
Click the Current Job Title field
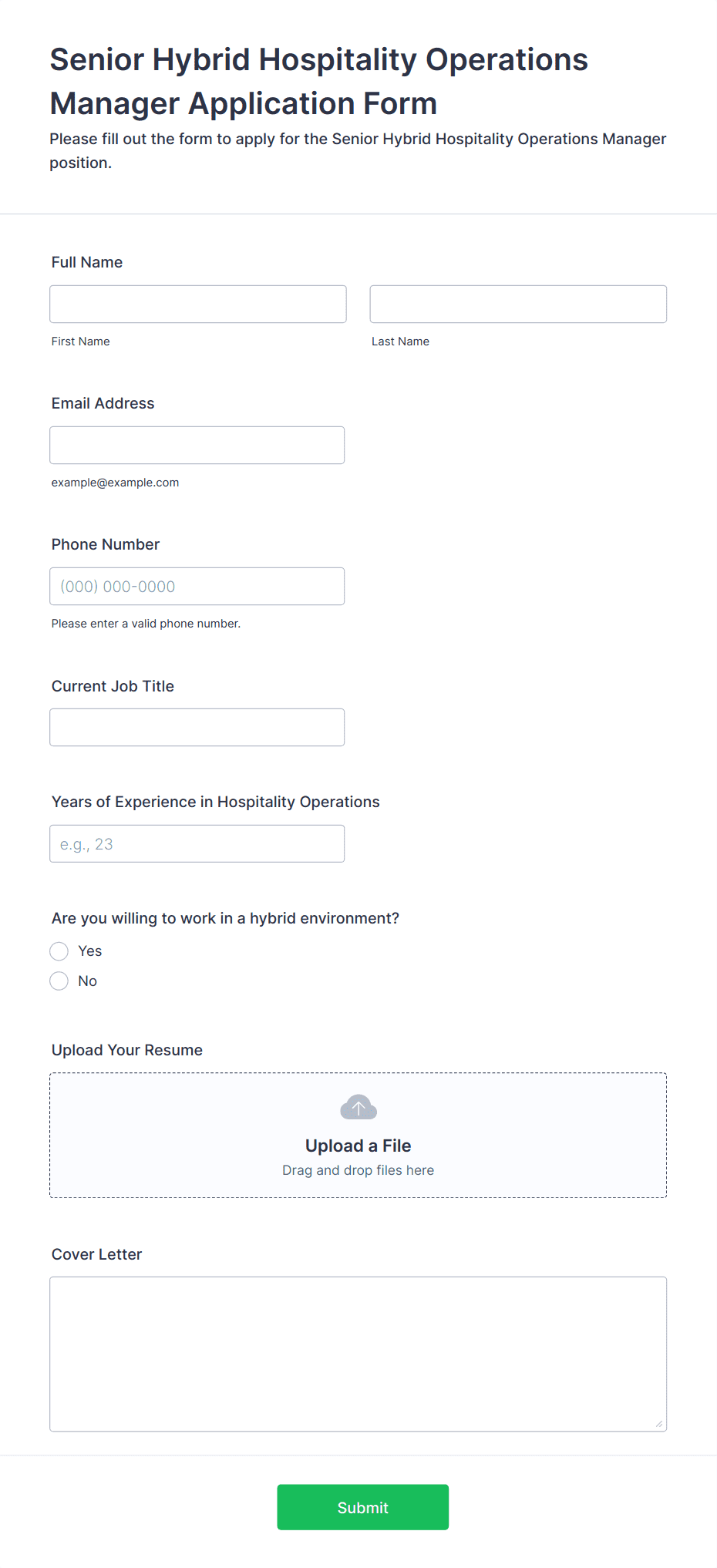coord(197,727)
